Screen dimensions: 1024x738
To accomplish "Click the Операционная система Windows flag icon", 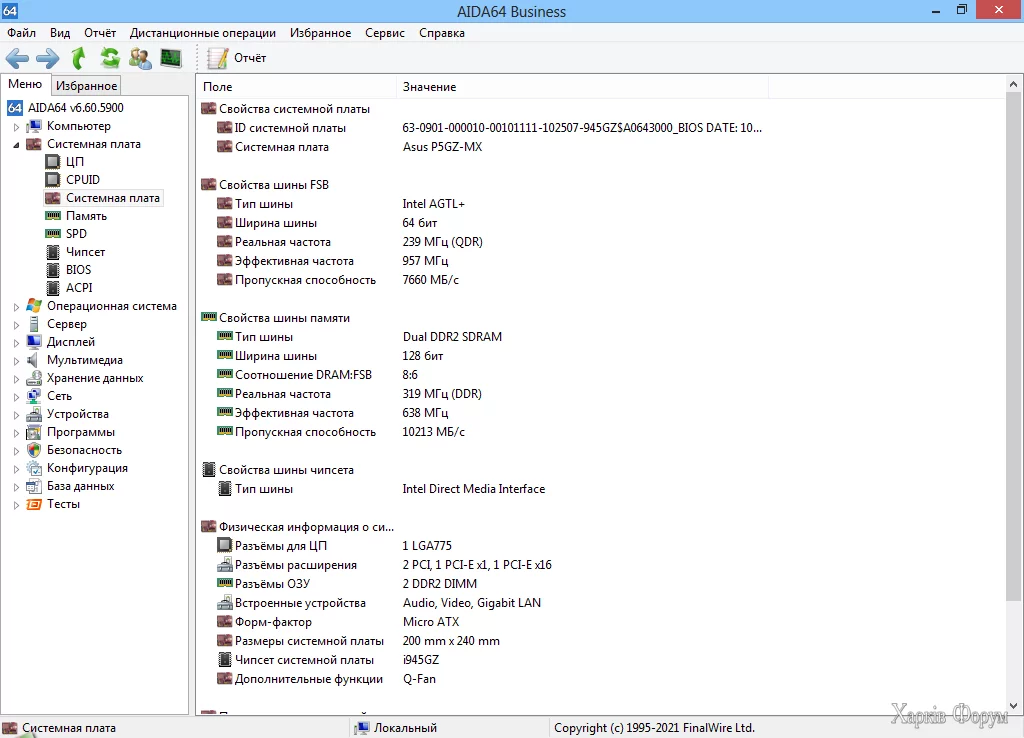I will pyautogui.click(x=34, y=306).
